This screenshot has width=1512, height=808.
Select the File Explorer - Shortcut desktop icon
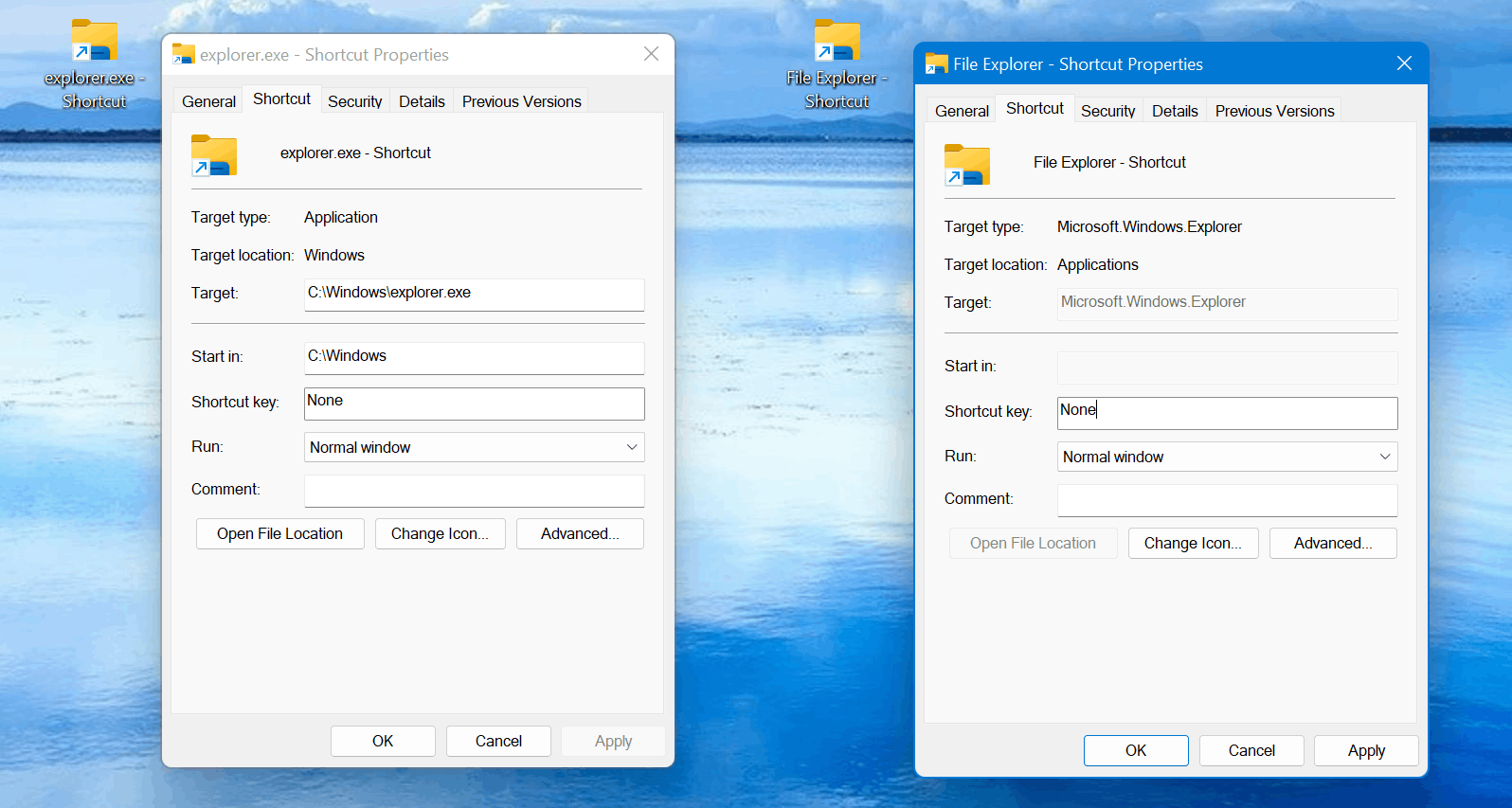coord(837,64)
